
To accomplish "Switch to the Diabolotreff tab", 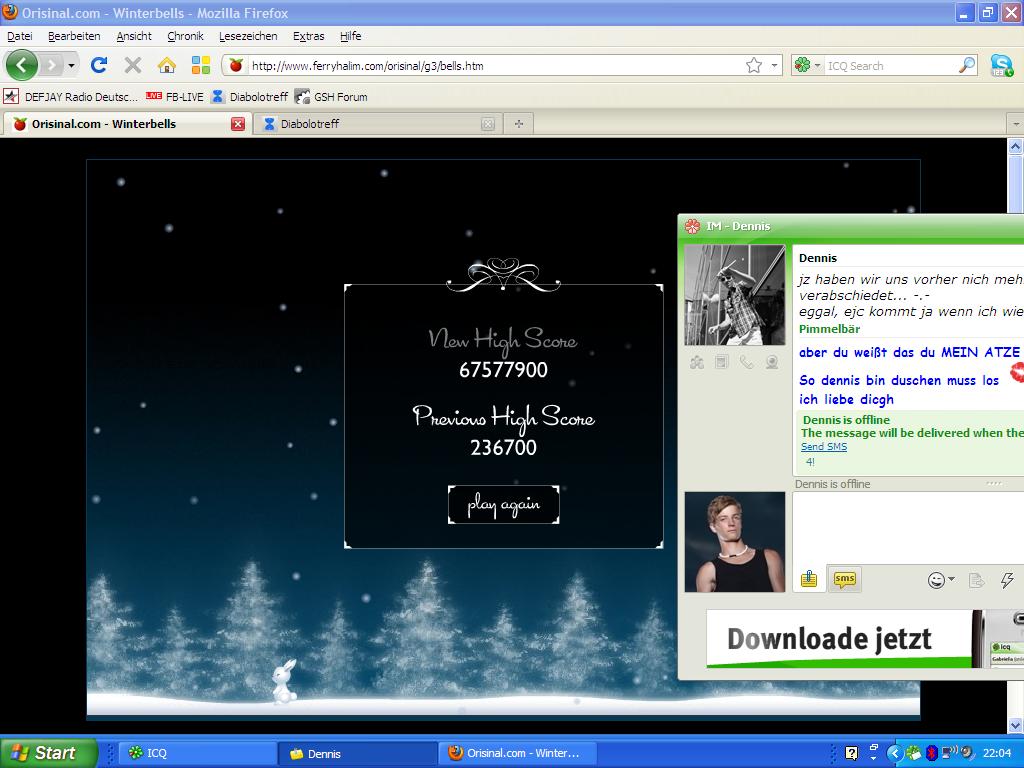I will 366,124.
